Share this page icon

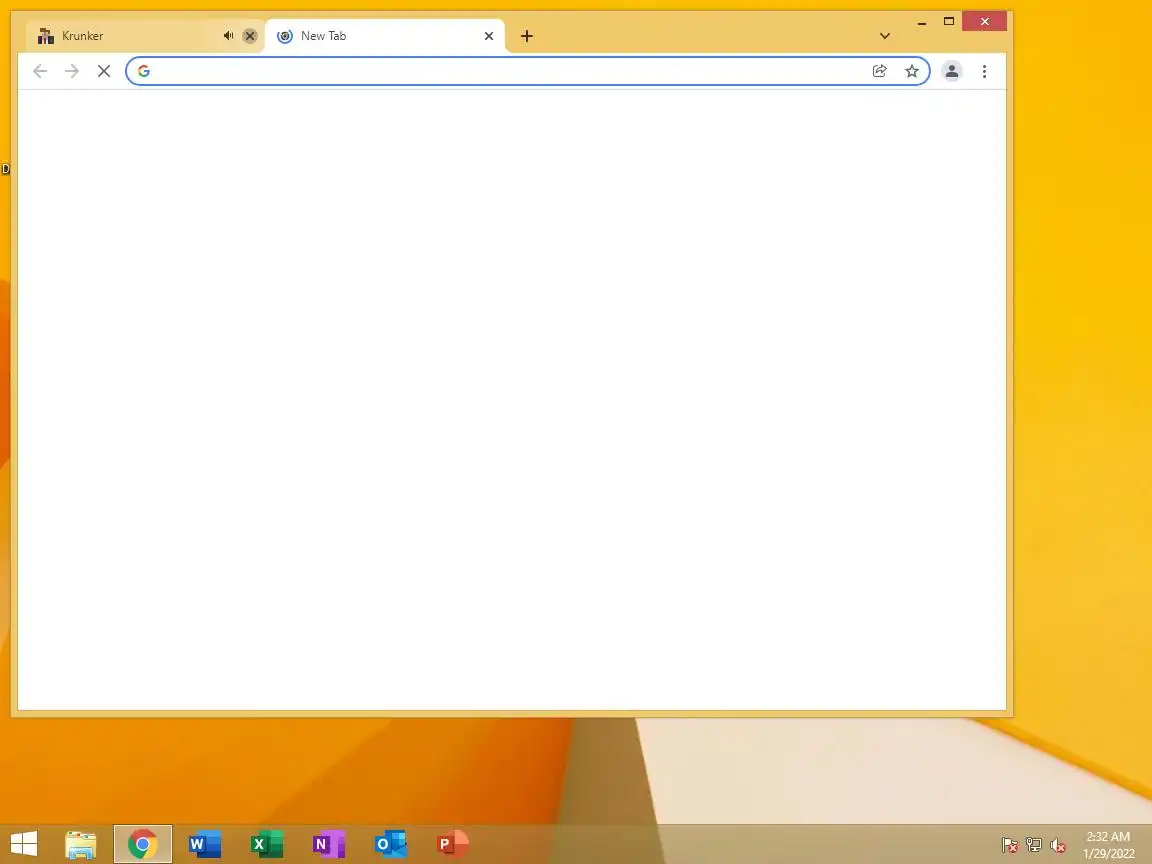[879, 71]
